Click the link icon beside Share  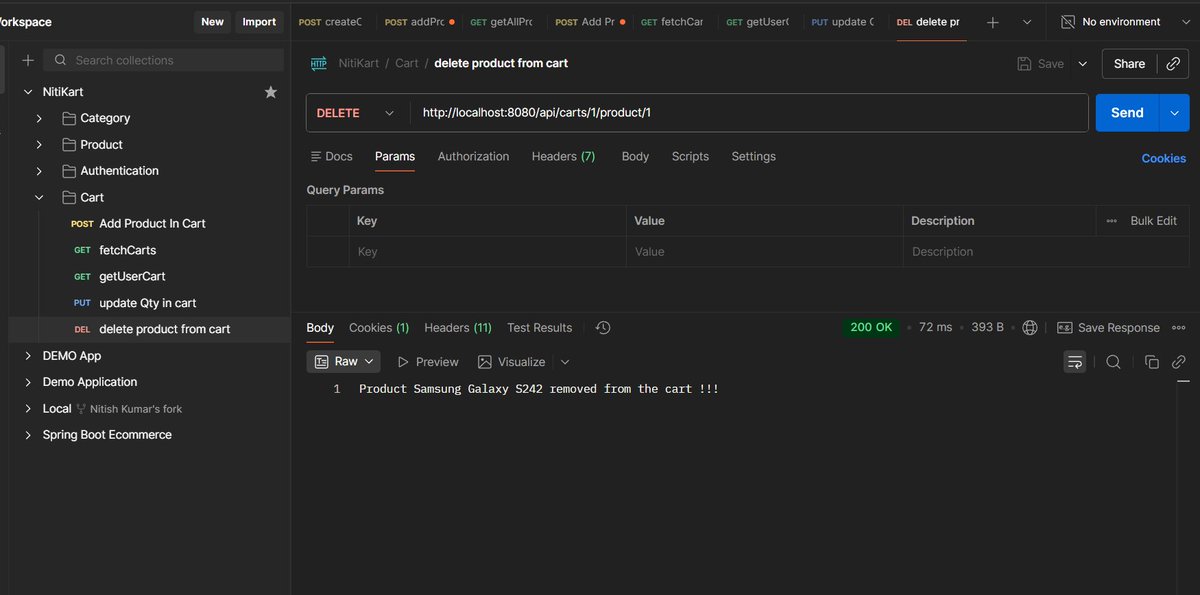(x=1173, y=63)
